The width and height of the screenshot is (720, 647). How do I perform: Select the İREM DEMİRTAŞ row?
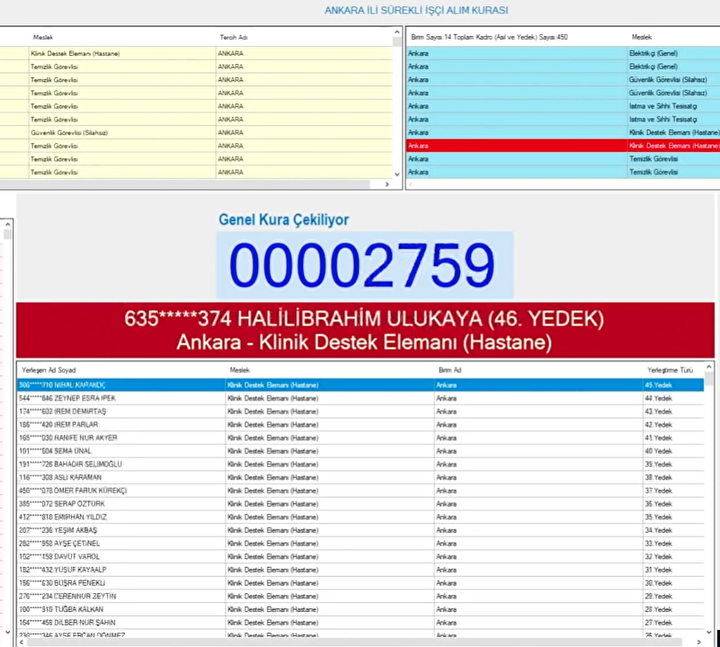pos(360,411)
